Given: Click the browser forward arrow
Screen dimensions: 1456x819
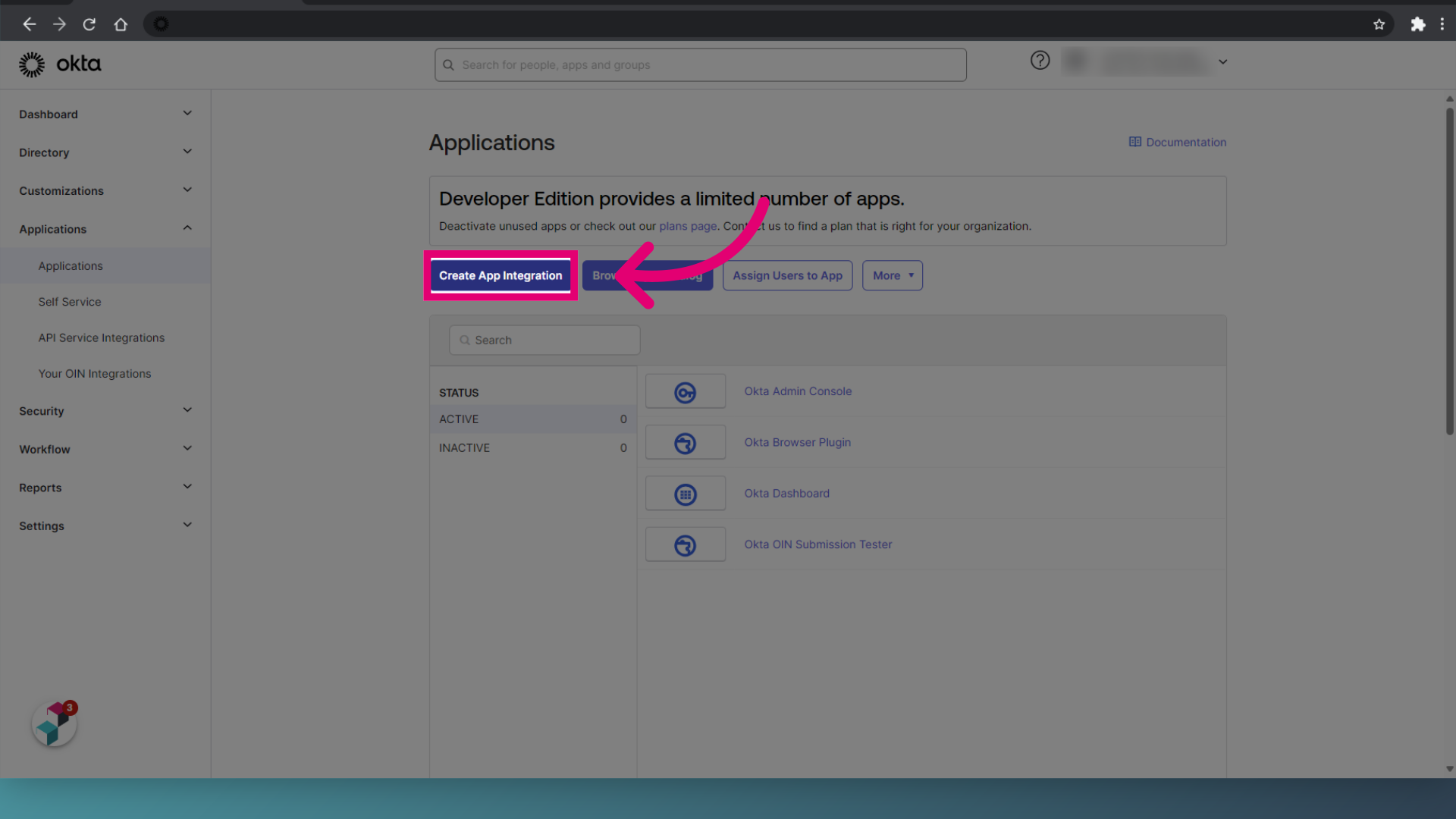Looking at the screenshot, I should [x=59, y=24].
